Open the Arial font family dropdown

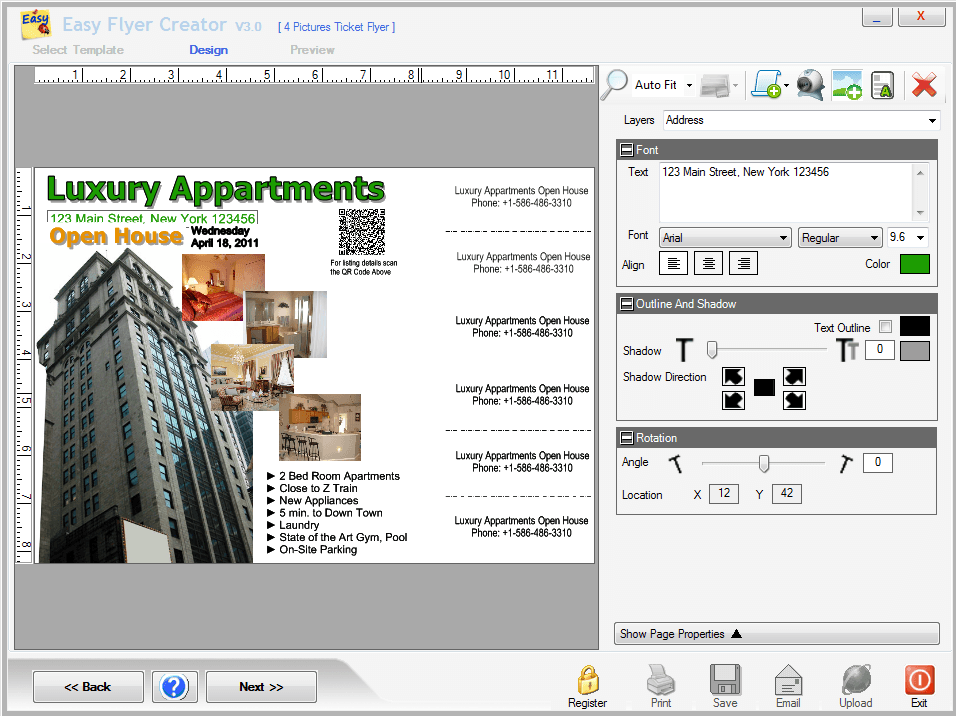coord(725,237)
